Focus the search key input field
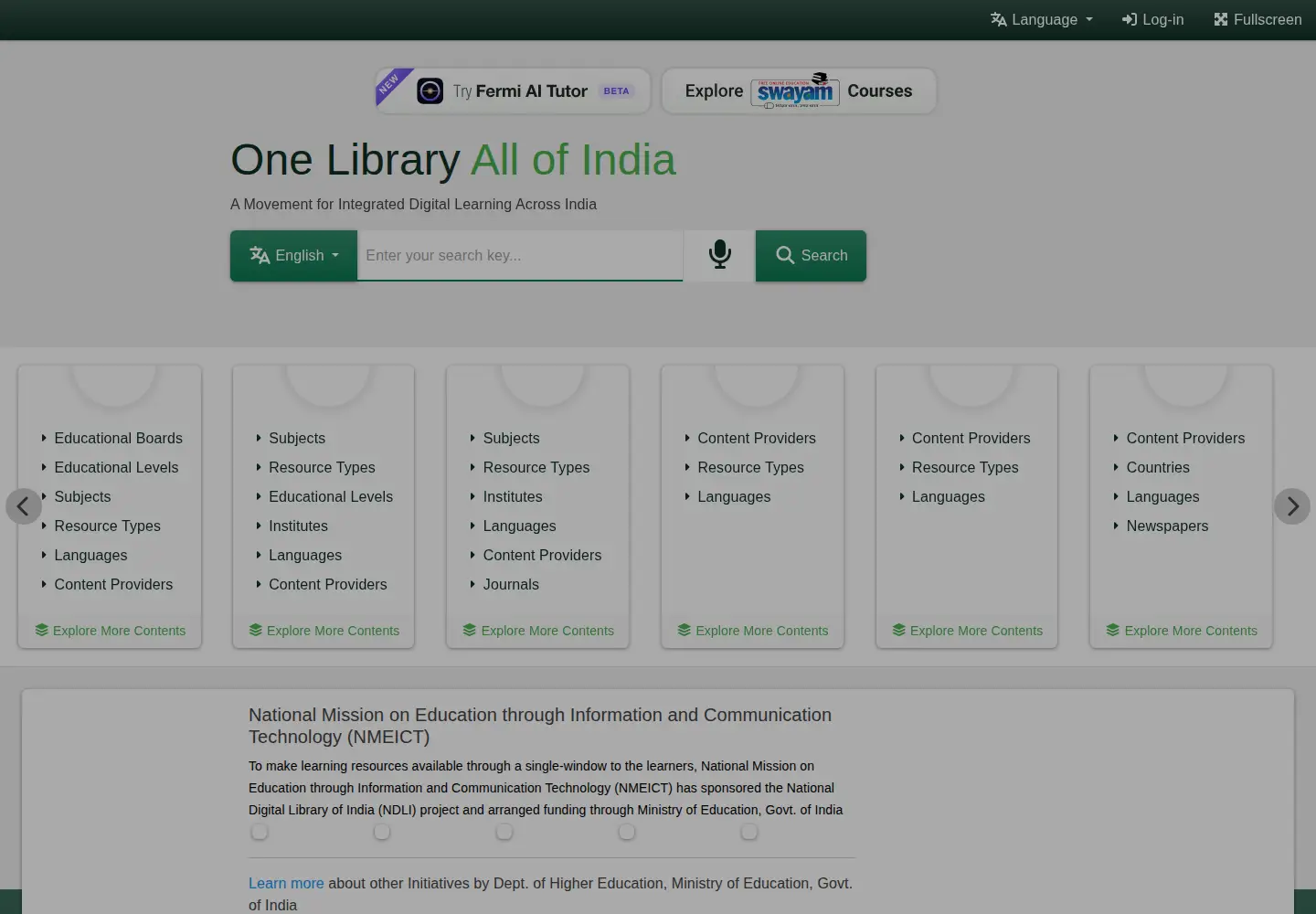The image size is (1316, 914). pos(520,256)
